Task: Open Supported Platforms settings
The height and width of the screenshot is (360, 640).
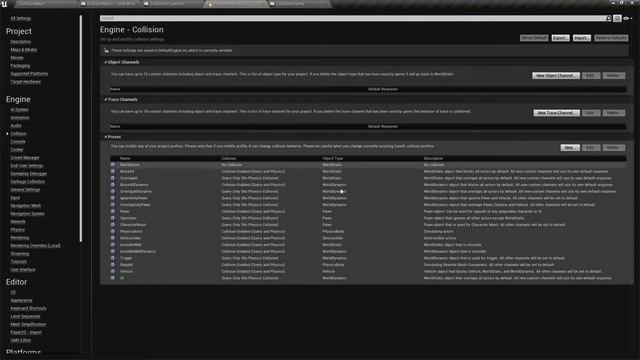Action: [x=29, y=74]
